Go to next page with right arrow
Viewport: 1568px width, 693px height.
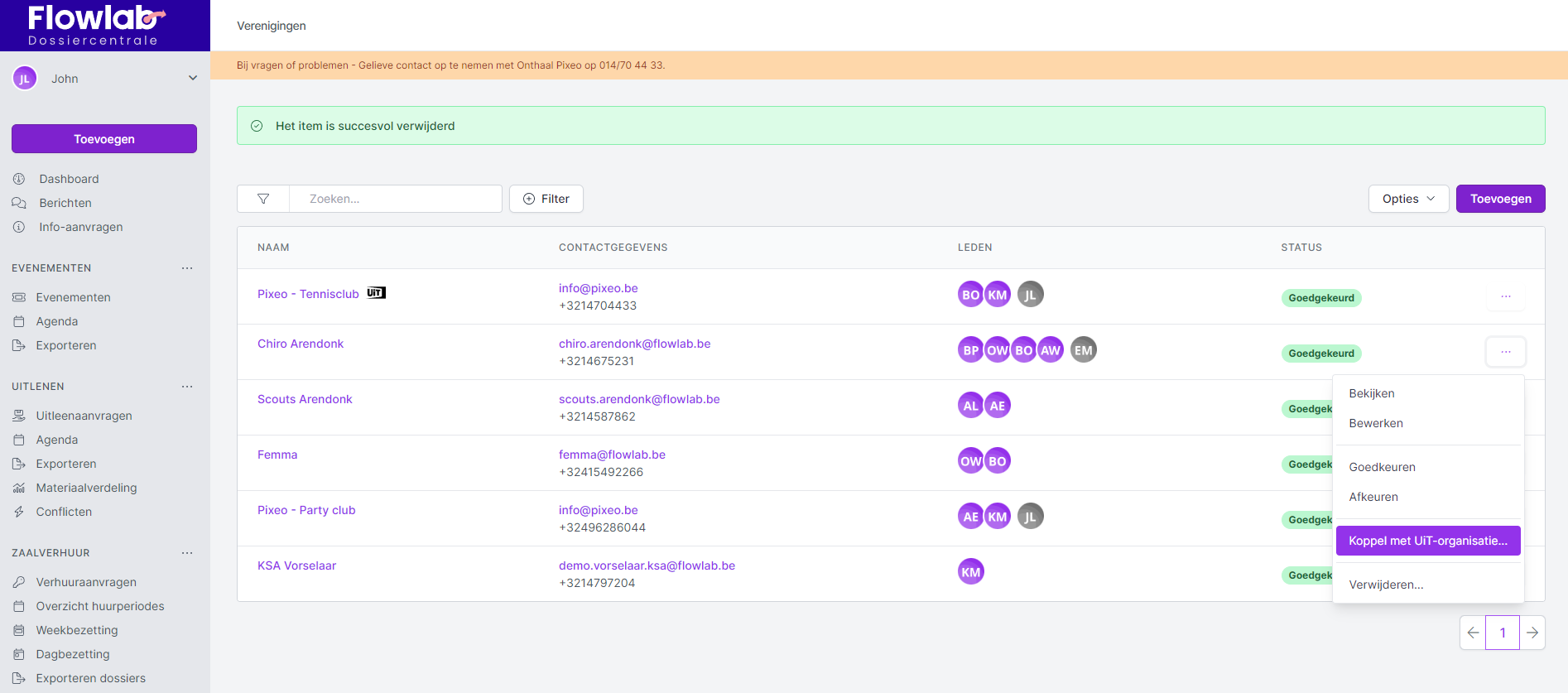pos(1532,633)
